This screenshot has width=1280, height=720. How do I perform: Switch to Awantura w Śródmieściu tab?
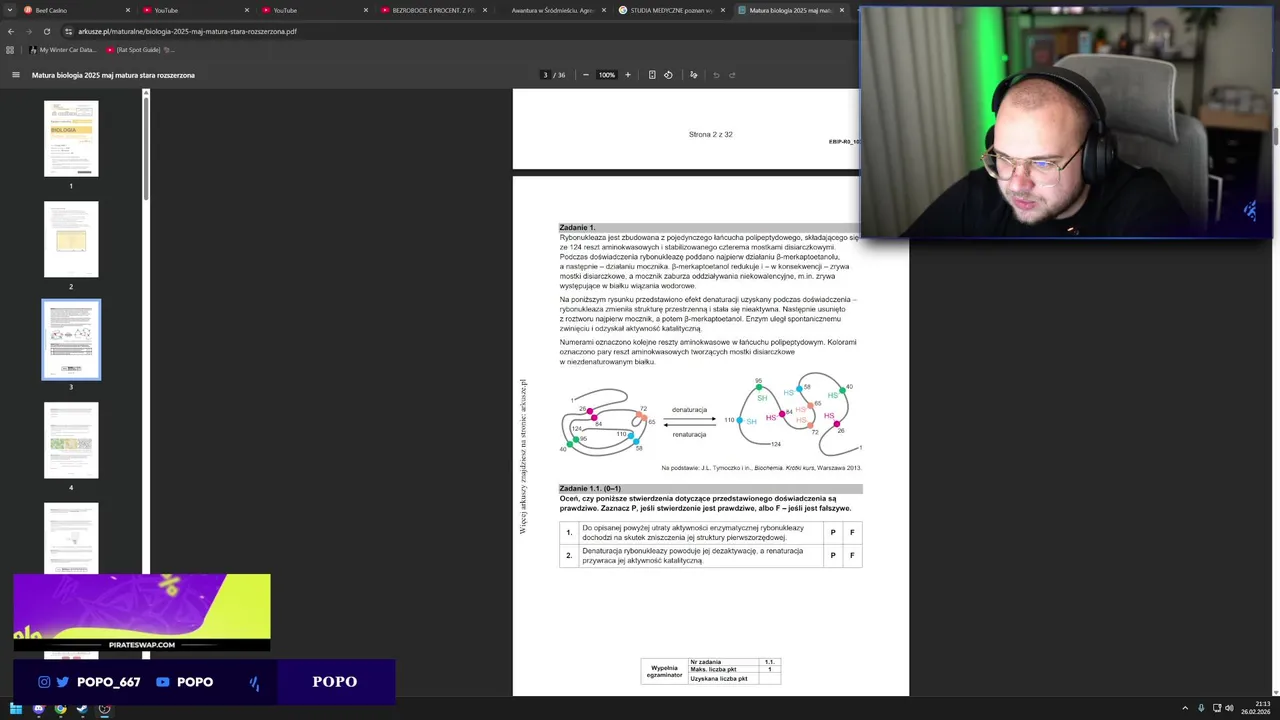point(552,10)
